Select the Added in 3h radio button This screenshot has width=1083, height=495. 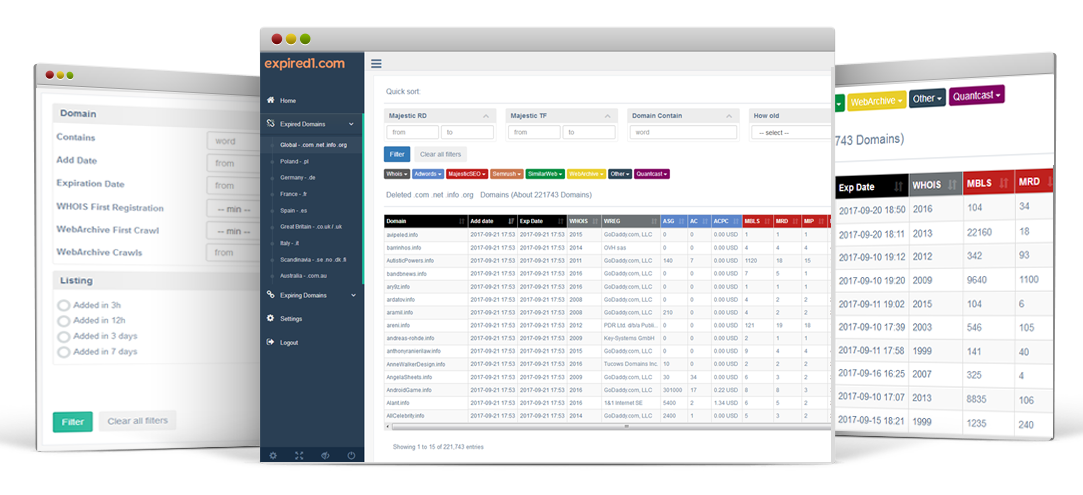click(64, 305)
